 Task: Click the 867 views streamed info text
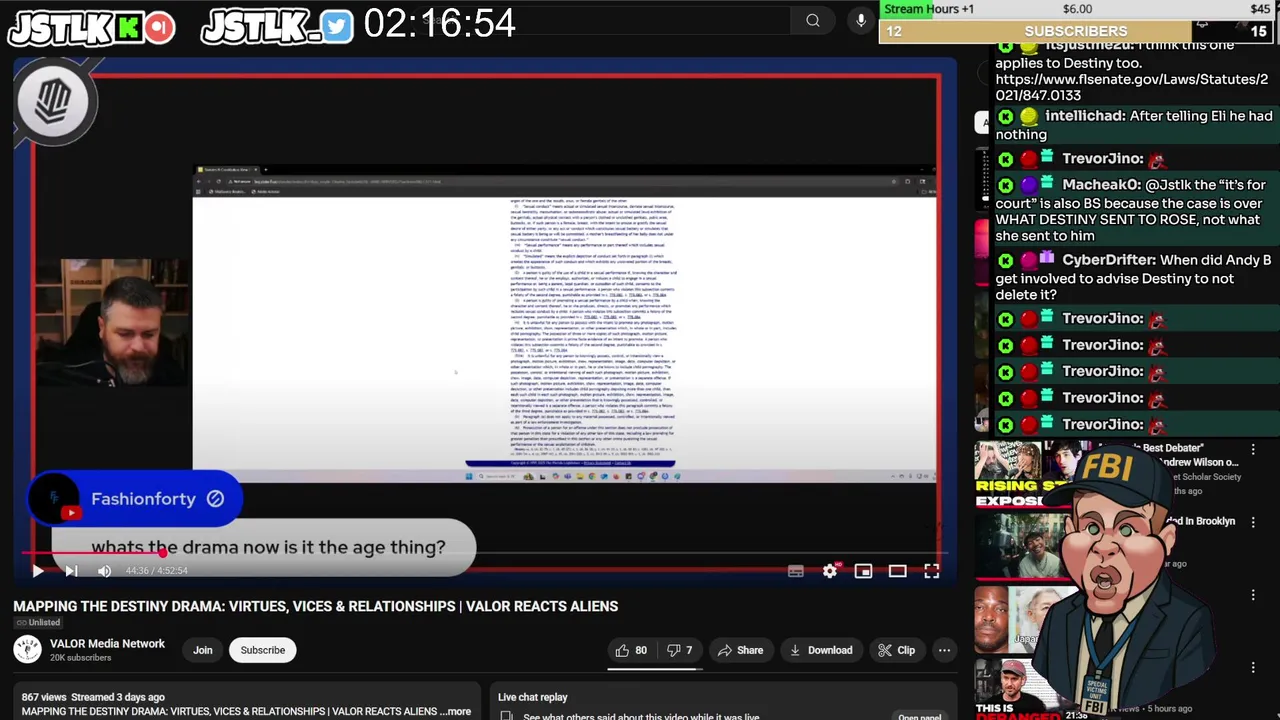tap(93, 697)
